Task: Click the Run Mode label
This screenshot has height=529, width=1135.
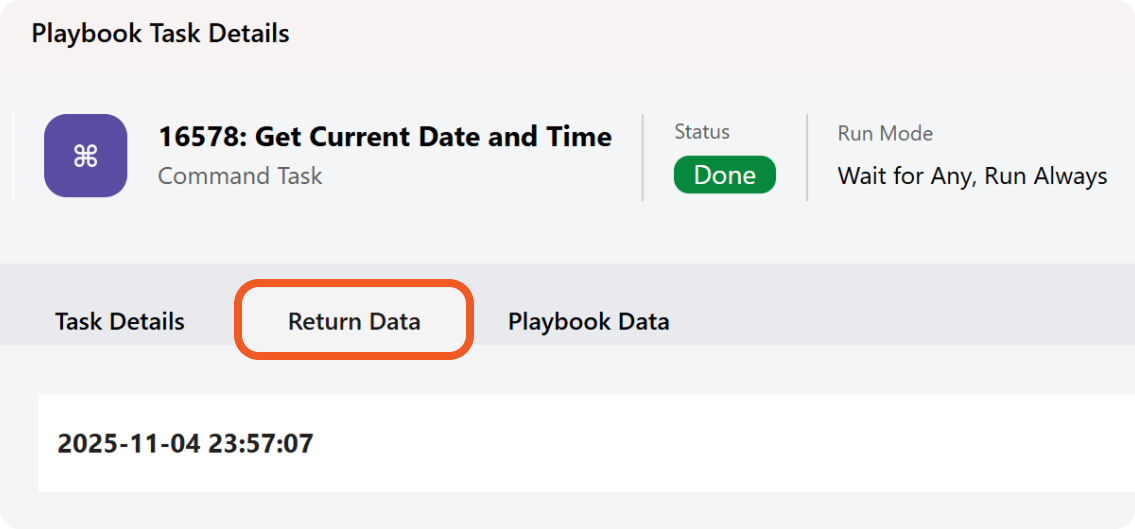Action: [x=885, y=133]
